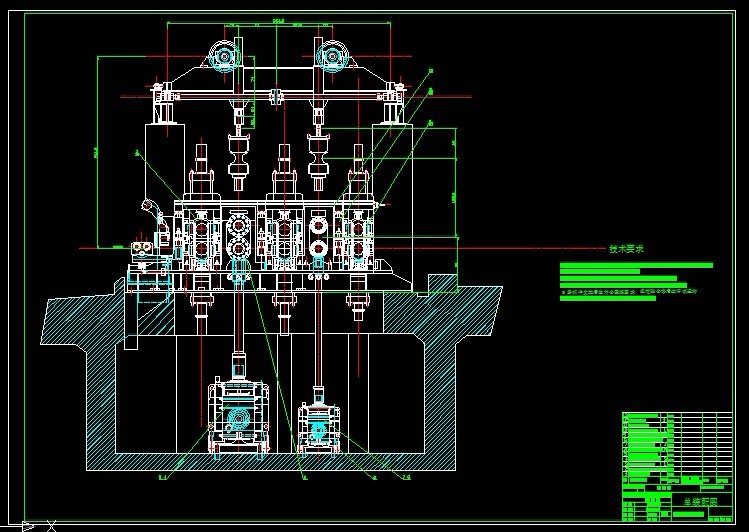Click the UCS origin icon
This screenshot has width=749, height=532.
tap(29, 527)
